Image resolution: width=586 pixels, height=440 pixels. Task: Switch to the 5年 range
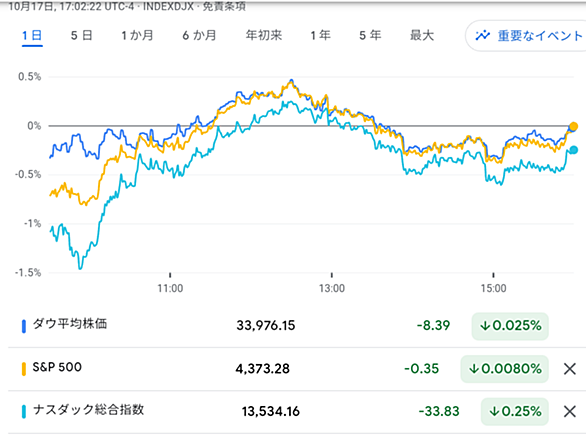point(370,36)
